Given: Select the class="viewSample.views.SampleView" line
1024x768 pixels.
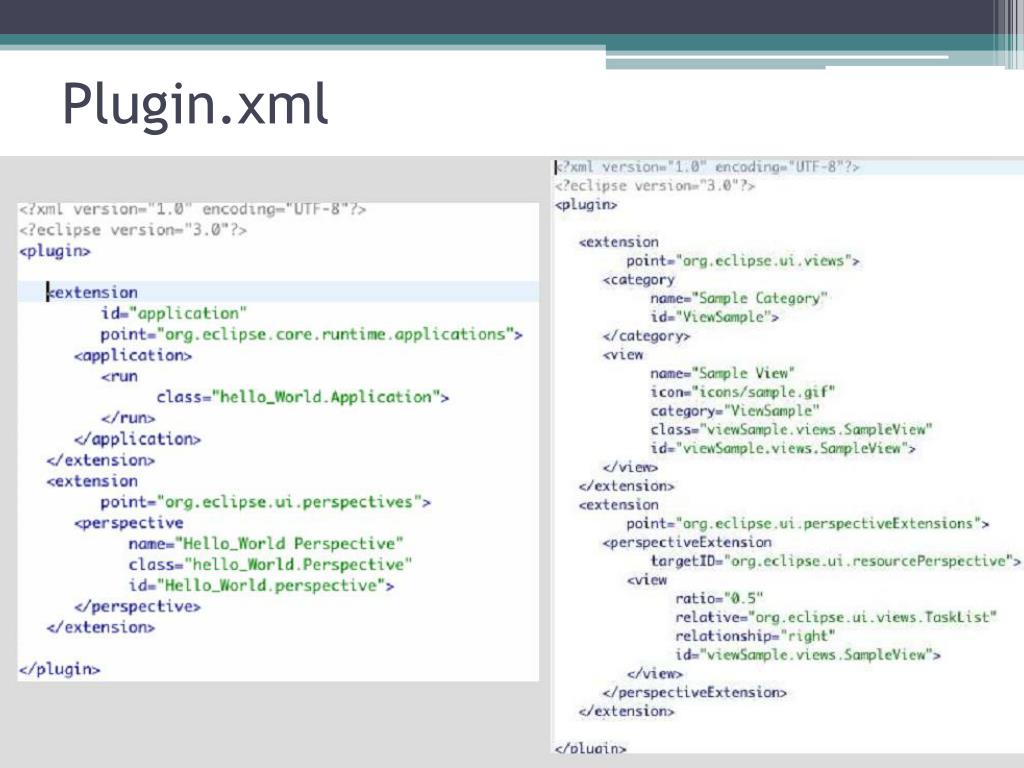Looking at the screenshot, I should tap(791, 430).
